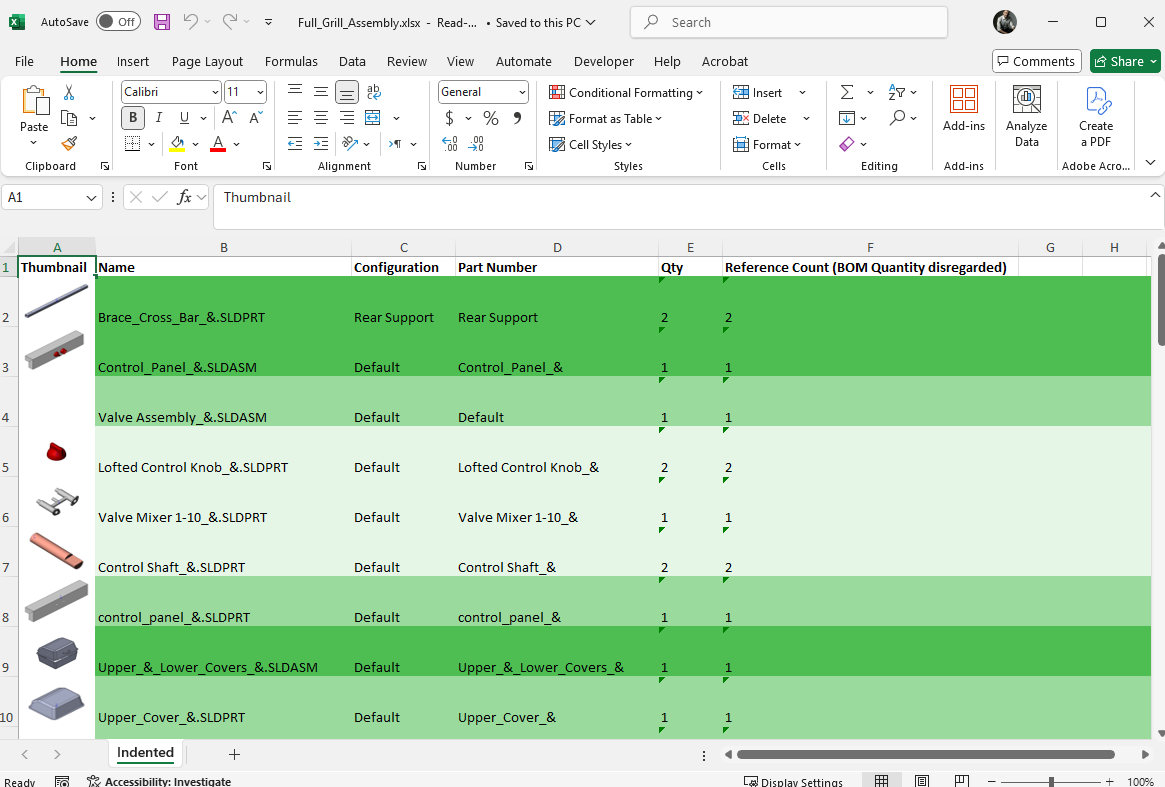Open the number format General dropdown
The width and height of the screenshot is (1165, 787).
tap(522, 92)
